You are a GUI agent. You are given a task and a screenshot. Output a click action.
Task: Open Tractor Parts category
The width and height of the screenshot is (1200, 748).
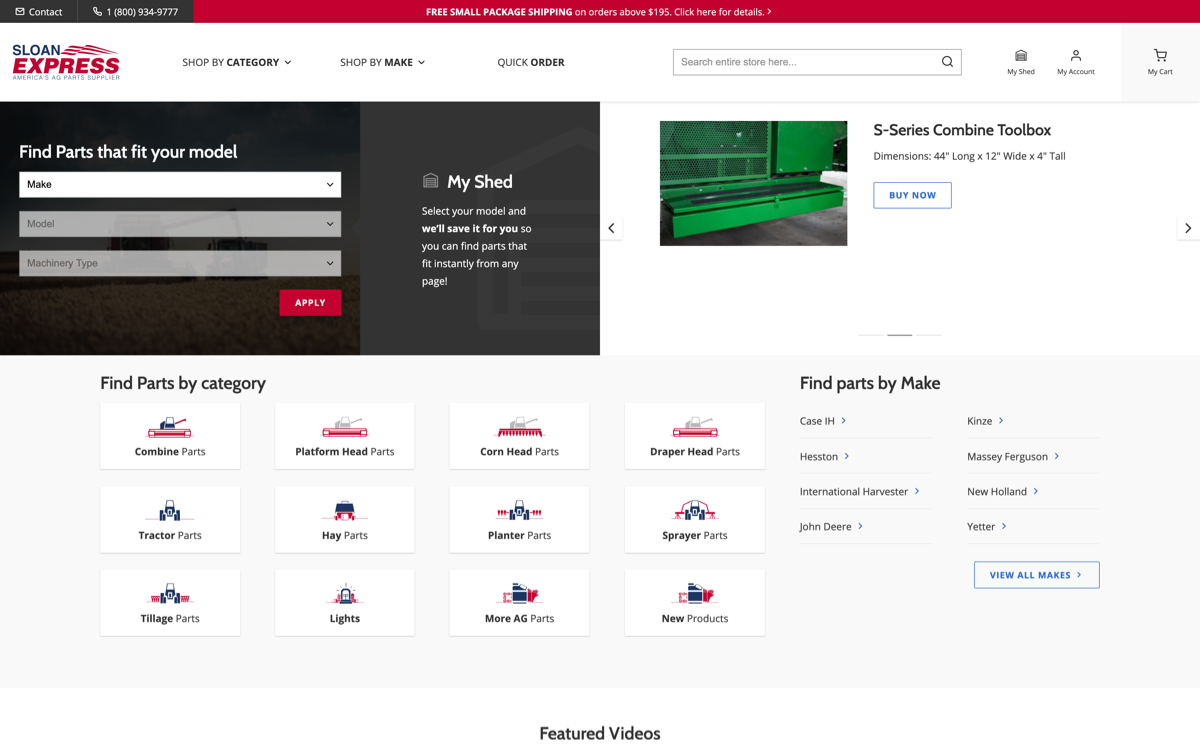pos(170,520)
